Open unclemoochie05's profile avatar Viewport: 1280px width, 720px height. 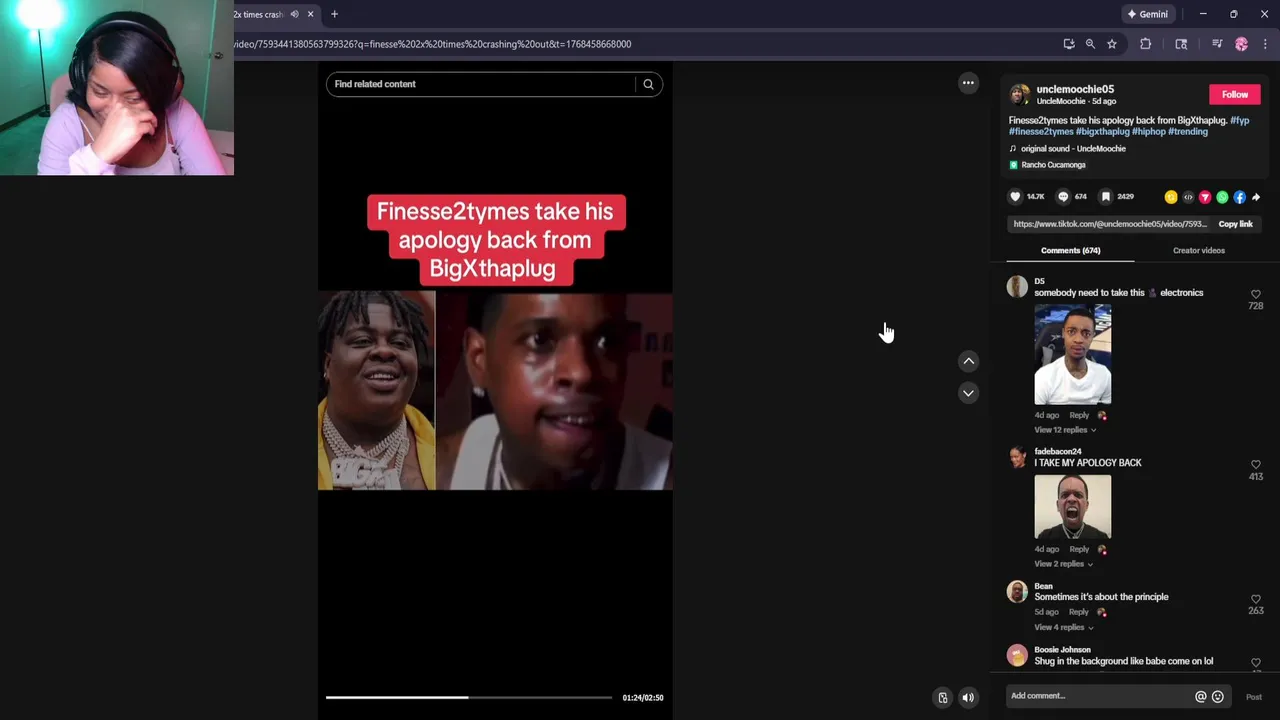(1019, 94)
